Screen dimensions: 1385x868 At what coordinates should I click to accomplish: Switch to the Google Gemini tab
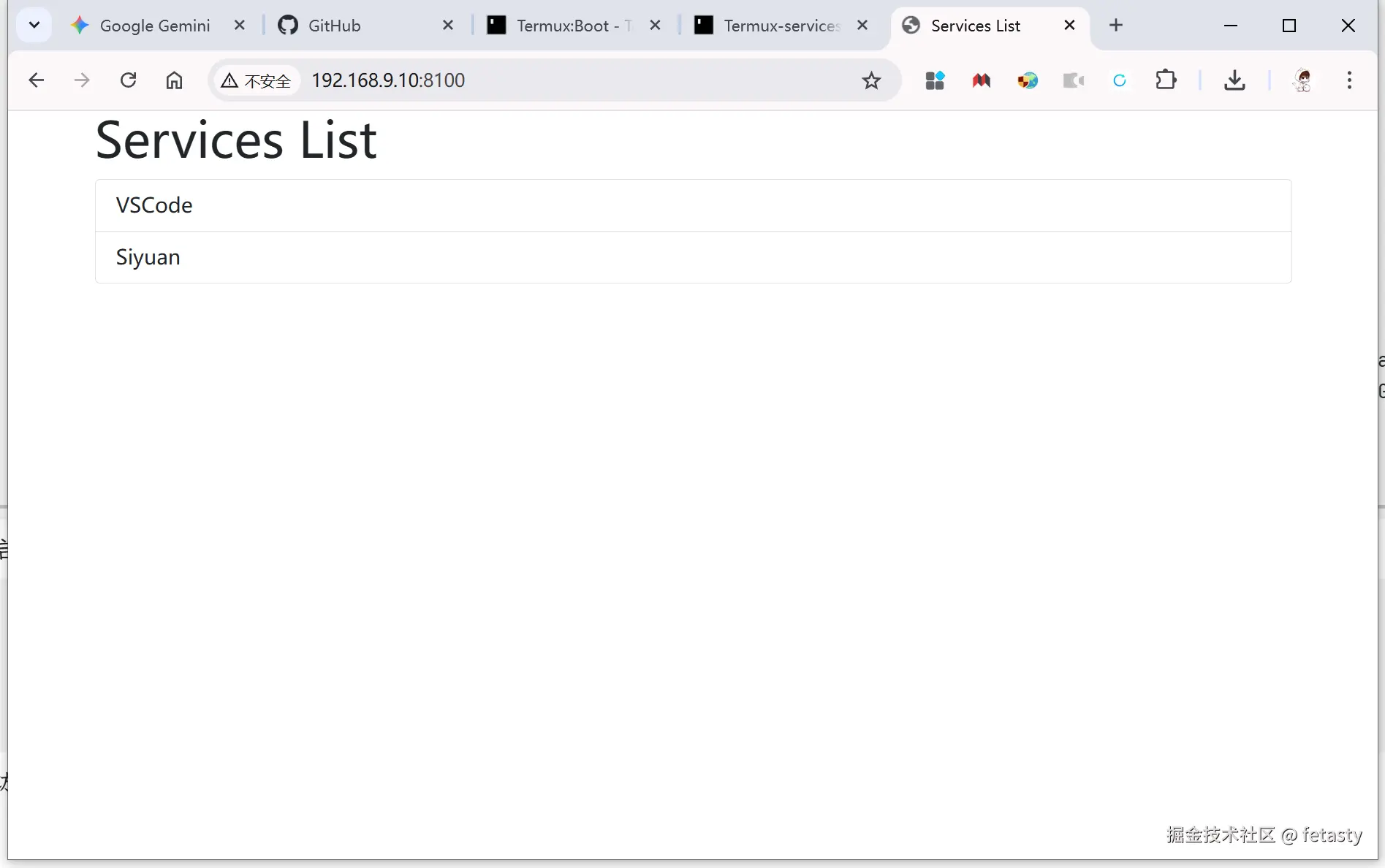pos(155,26)
